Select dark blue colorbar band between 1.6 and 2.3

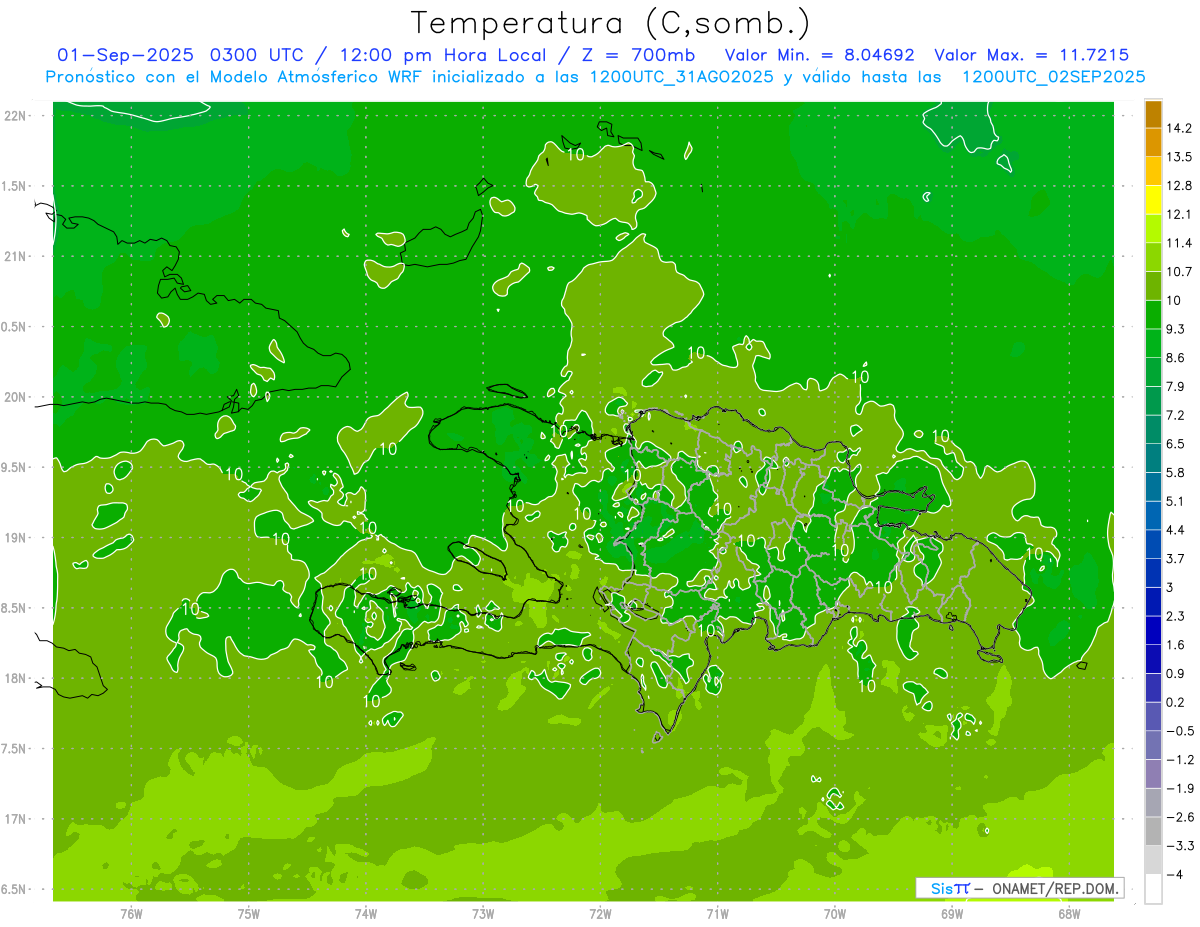[1153, 631]
